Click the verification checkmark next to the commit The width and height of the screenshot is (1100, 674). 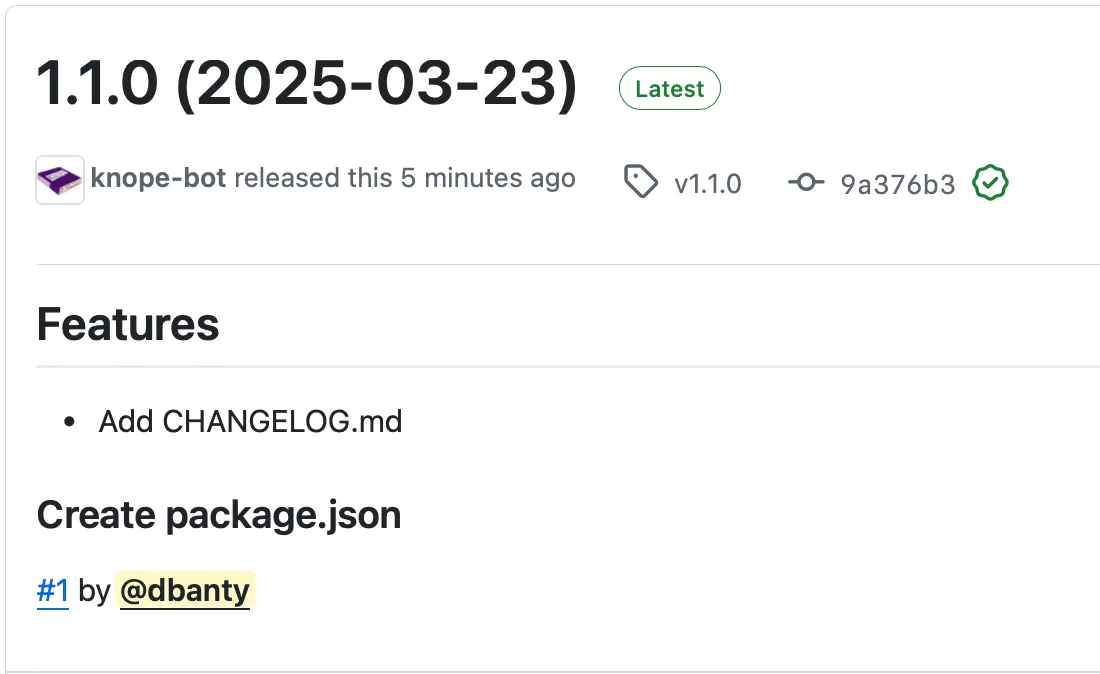(x=990, y=183)
